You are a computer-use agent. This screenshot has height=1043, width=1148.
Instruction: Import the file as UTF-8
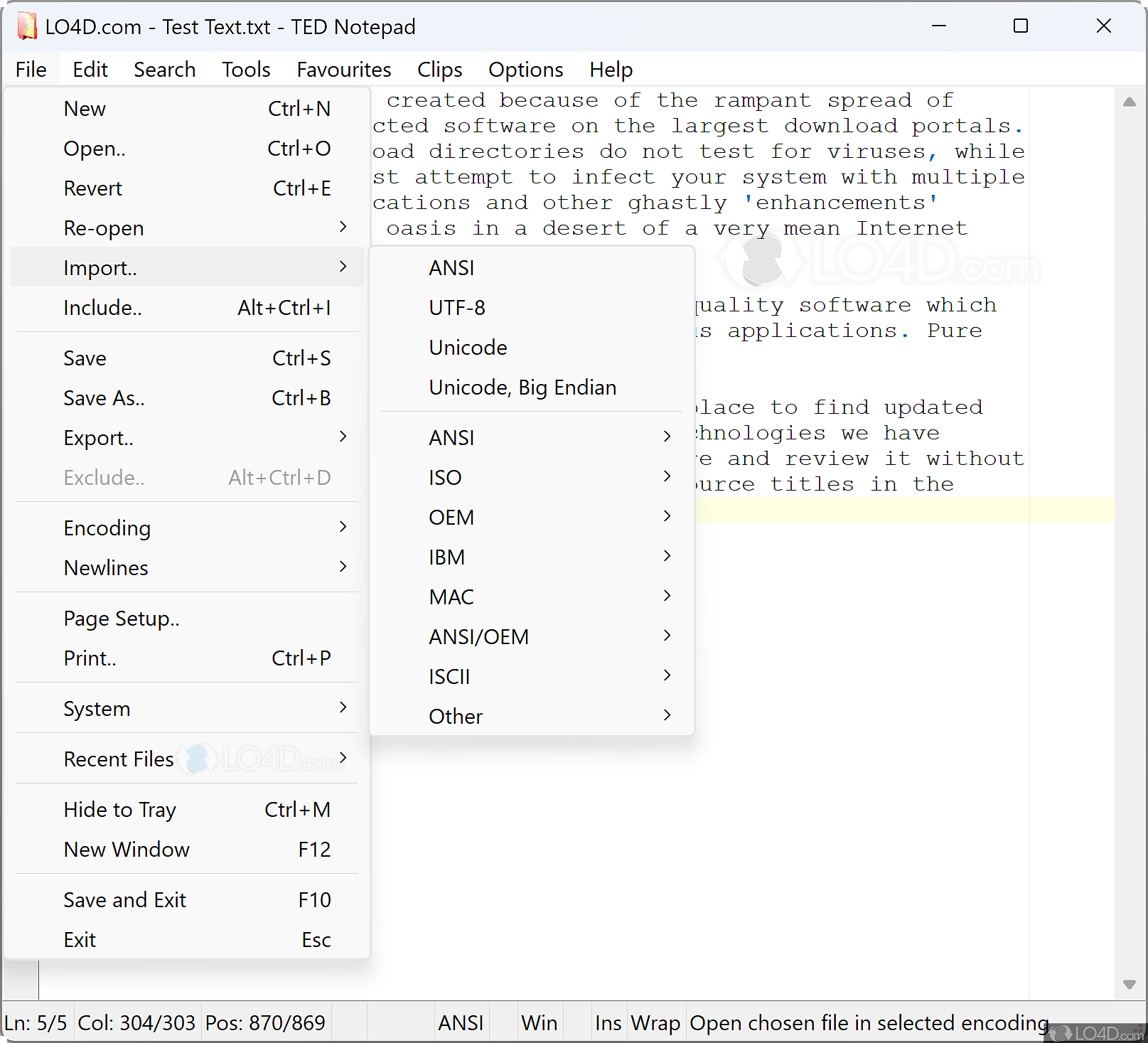pos(532,308)
